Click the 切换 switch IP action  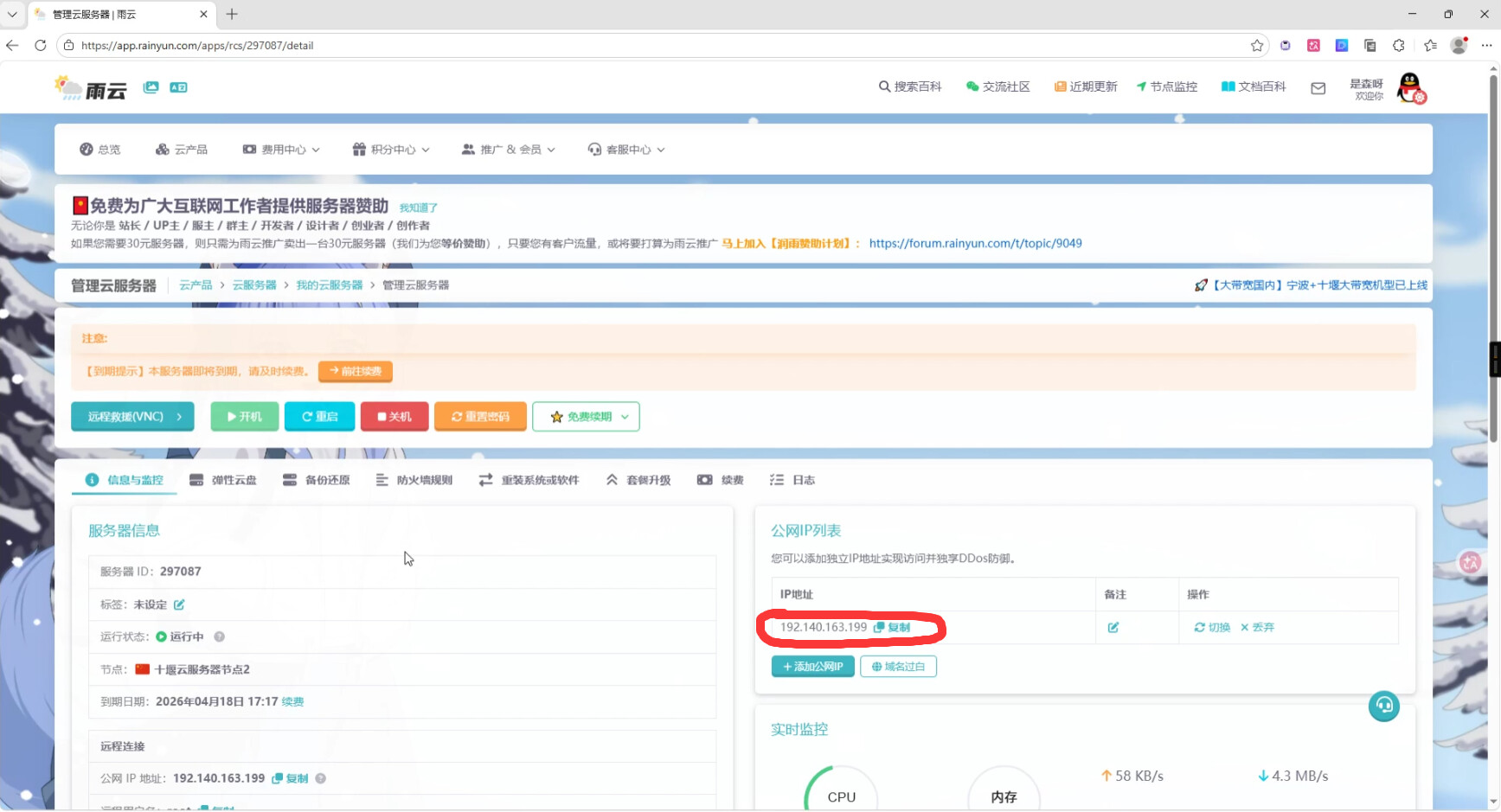pyautogui.click(x=1212, y=628)
